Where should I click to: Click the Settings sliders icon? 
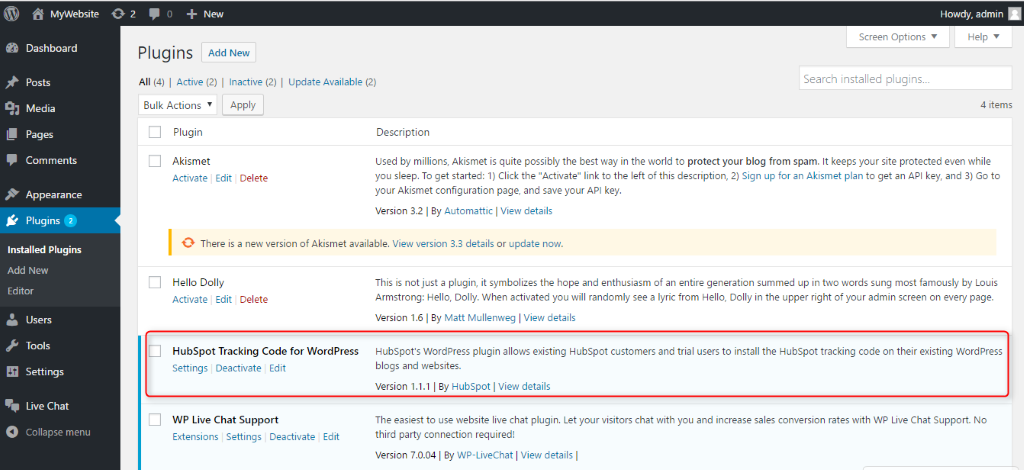(12, 372)
